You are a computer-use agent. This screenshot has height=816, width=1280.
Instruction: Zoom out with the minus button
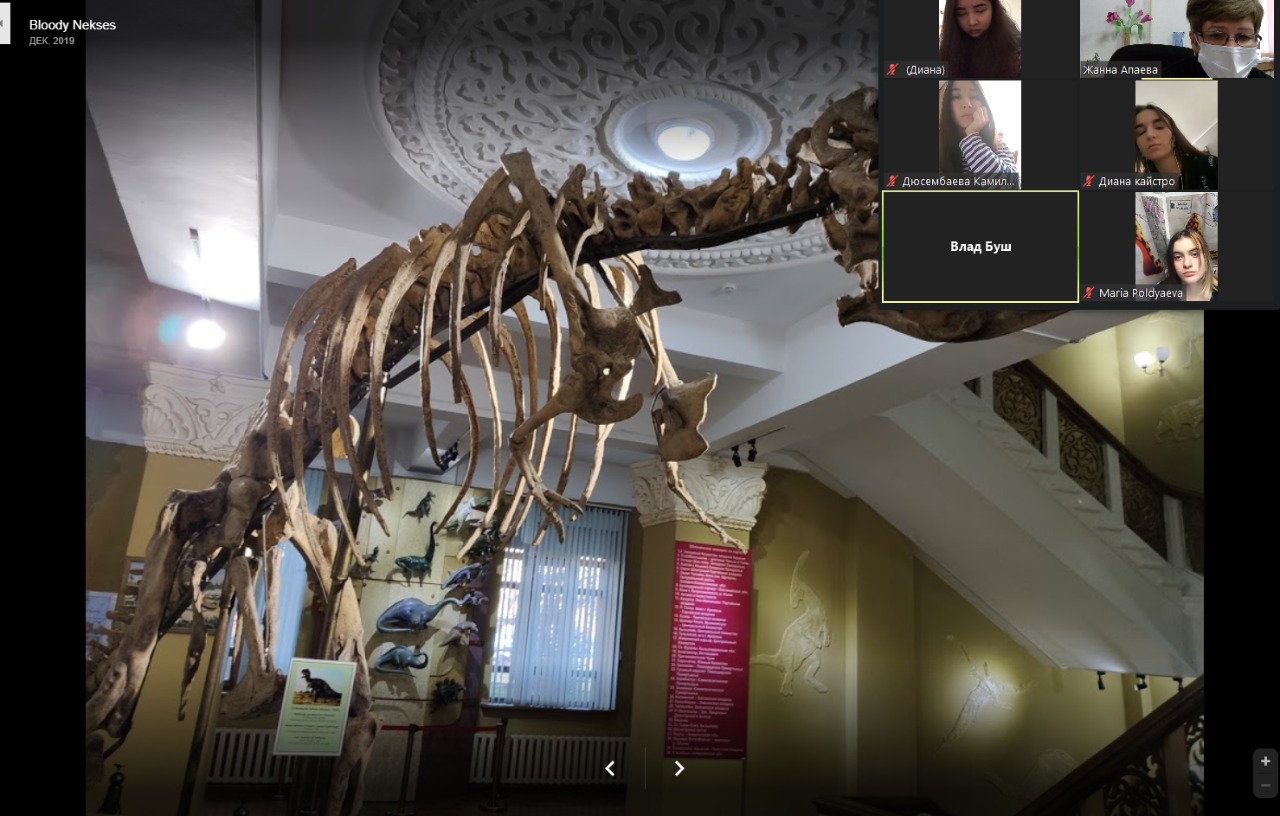click(1265, 785)
